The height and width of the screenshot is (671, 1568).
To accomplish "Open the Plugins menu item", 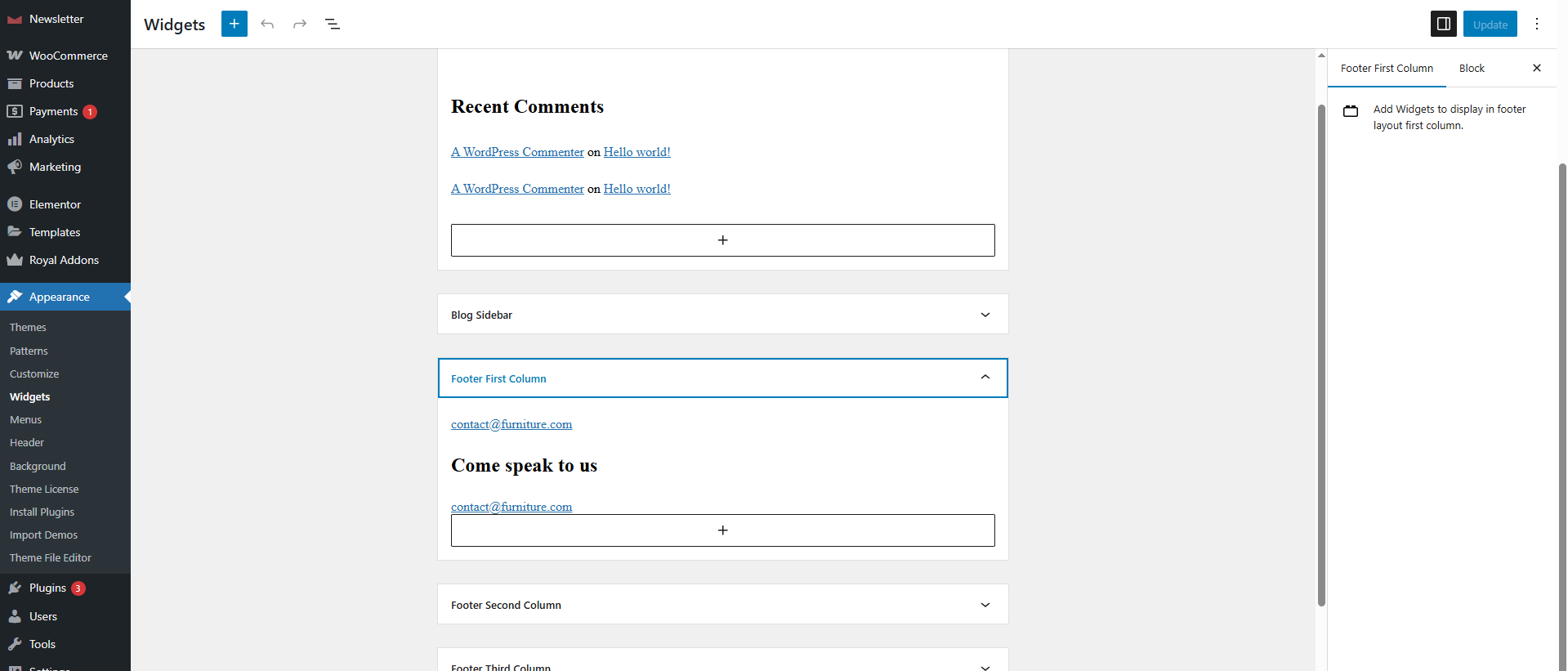I will click(x=47, y=588).
